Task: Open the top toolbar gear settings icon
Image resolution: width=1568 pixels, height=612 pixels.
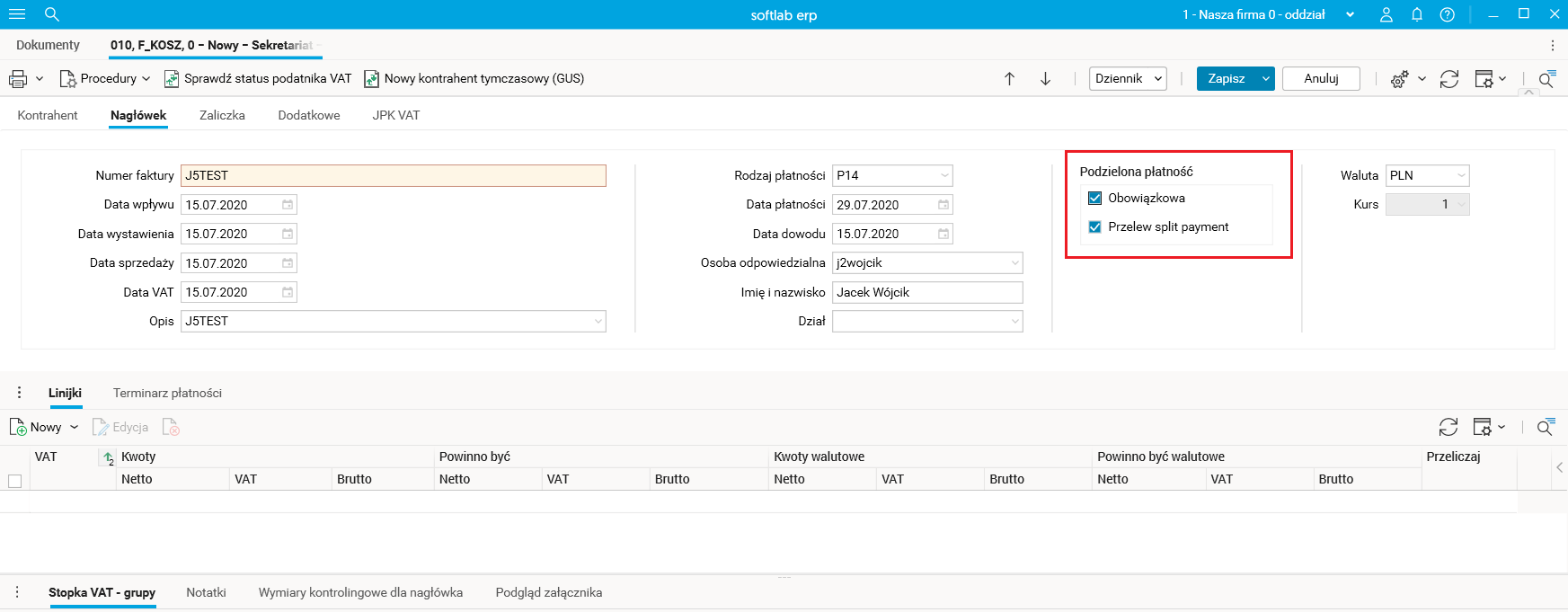Action: click(1400, 79)
